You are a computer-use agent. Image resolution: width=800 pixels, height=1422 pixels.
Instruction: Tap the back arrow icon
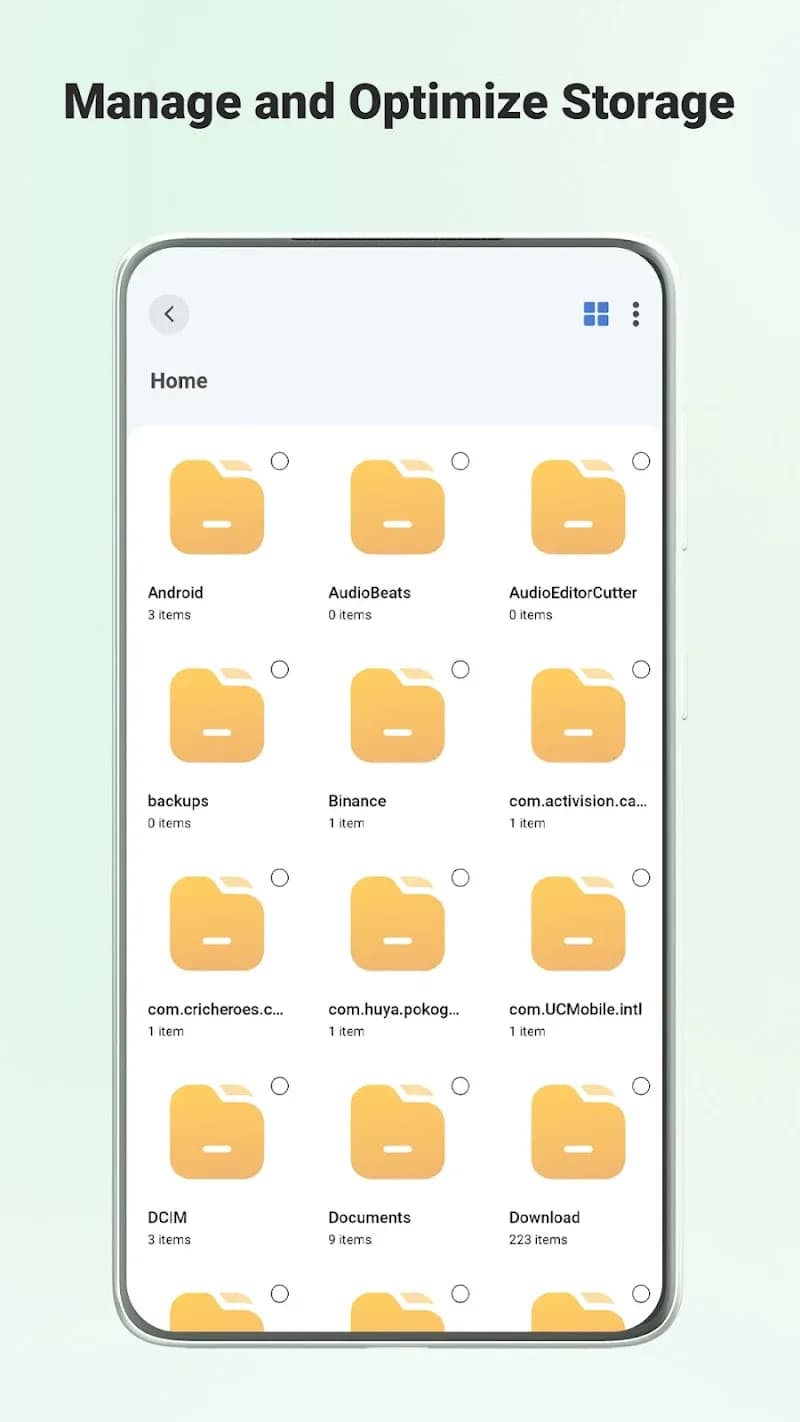169,314
